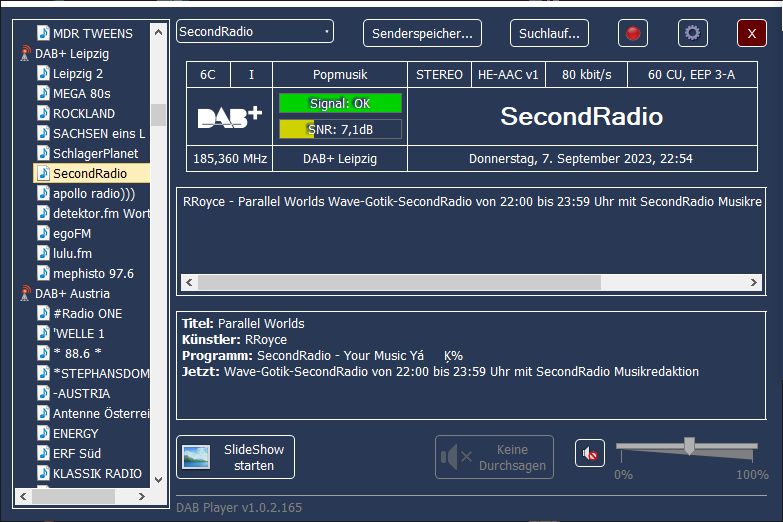Viewport: 783px width, 522px height.
Task: Start the Suchlauf... station scan
Action: coord(549,33)
